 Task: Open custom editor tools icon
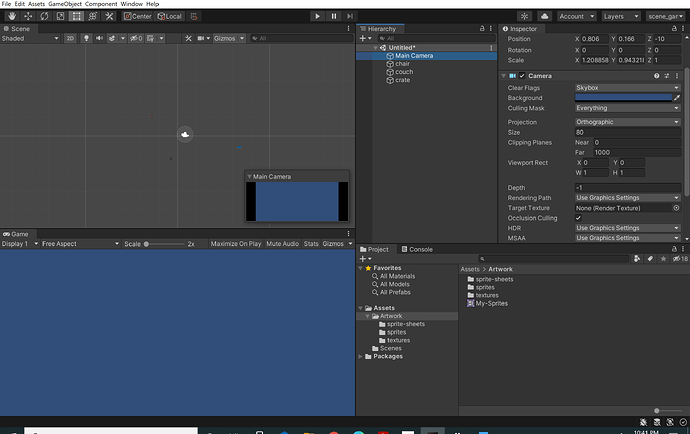tap(109, 16)
